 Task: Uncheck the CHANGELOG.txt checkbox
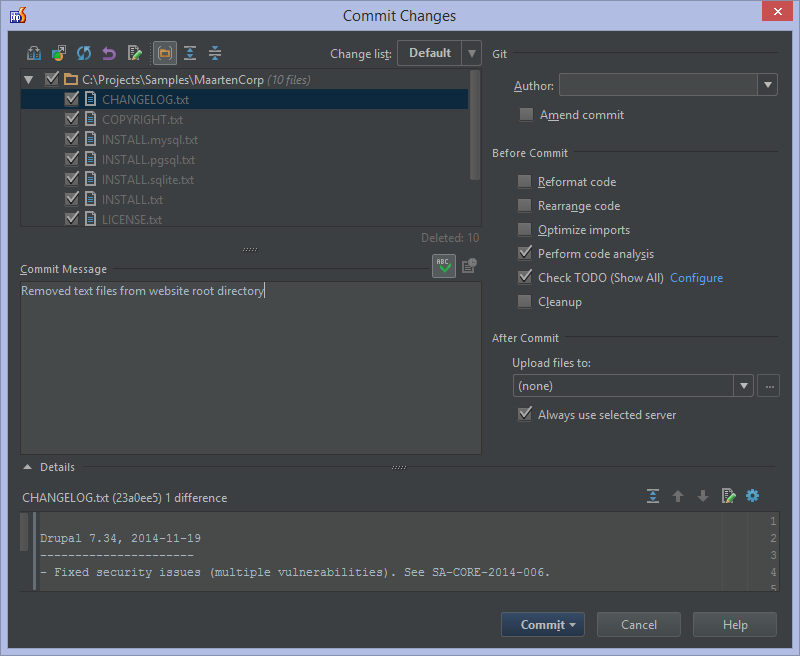point(72,98)
